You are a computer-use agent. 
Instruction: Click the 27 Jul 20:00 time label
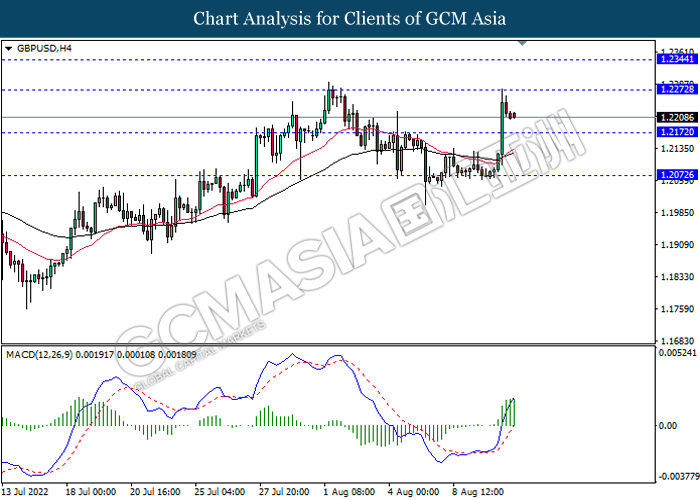click(284, 492)
